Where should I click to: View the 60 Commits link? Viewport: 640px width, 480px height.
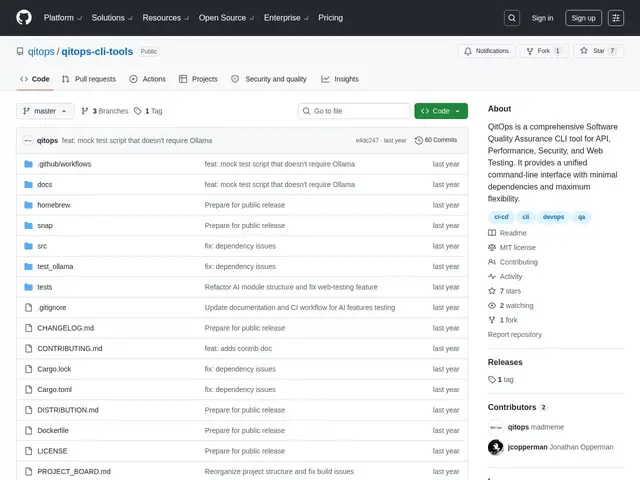(x=436, y=140)
